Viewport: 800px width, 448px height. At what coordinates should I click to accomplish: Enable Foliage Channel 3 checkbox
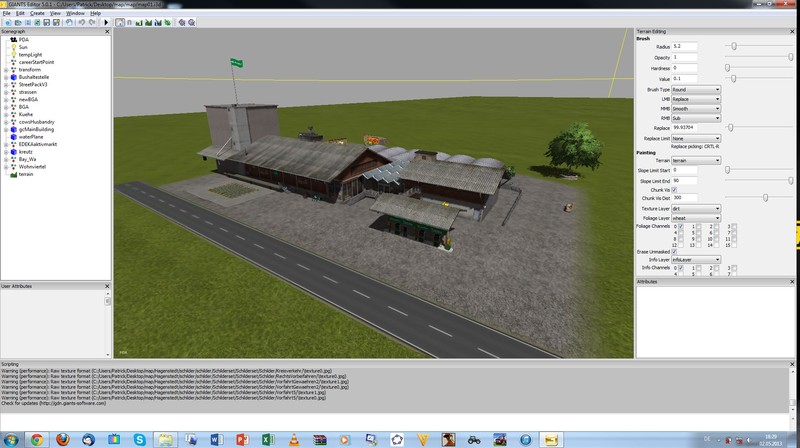point(734,227)
